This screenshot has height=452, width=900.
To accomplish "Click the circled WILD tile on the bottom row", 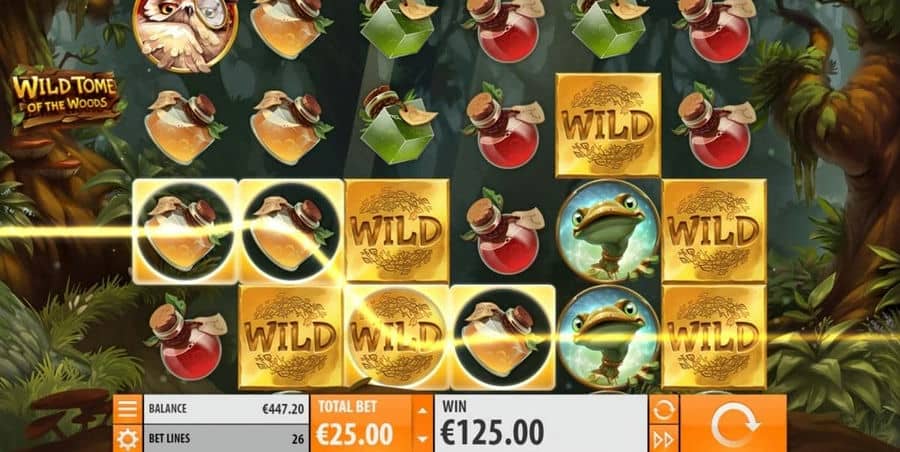I will coord(397,338).
